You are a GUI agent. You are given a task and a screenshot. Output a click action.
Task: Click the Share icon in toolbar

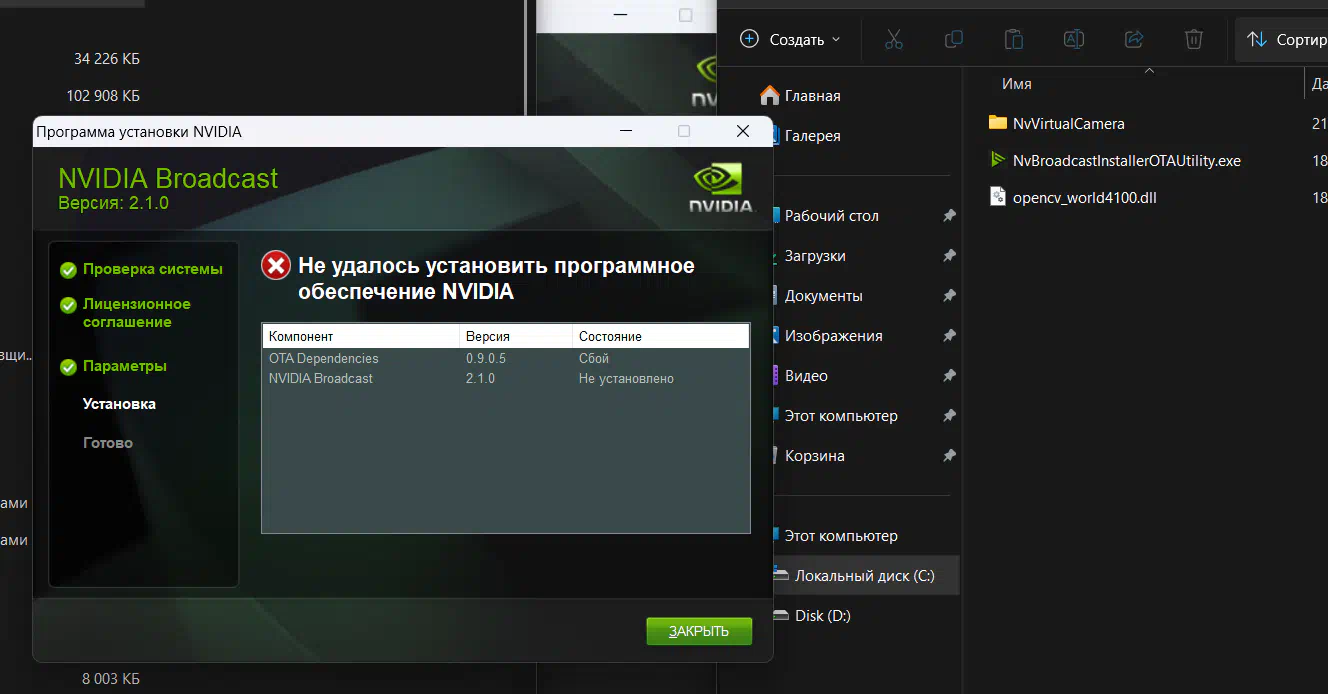pyautogui.click(x=1134, y=40)
